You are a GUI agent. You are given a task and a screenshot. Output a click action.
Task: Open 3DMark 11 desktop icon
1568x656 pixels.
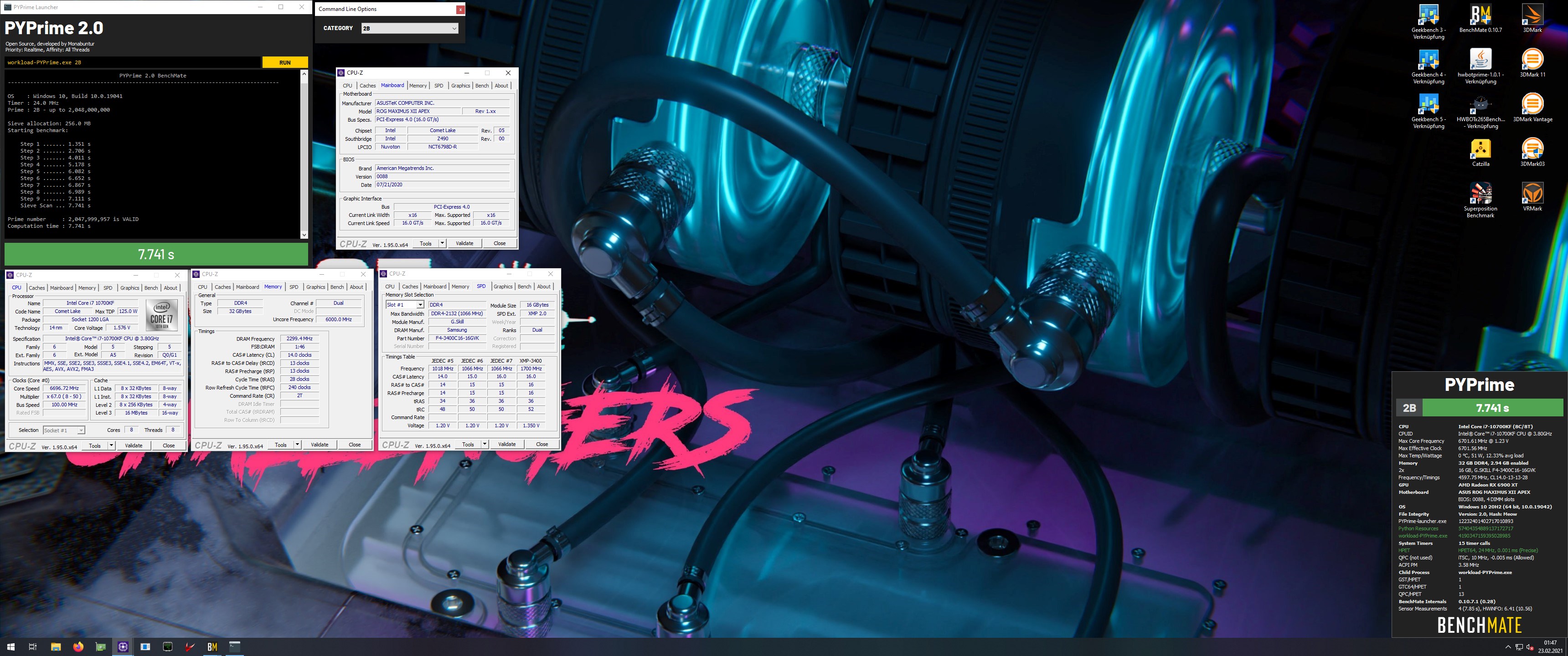coord(1532,63)
